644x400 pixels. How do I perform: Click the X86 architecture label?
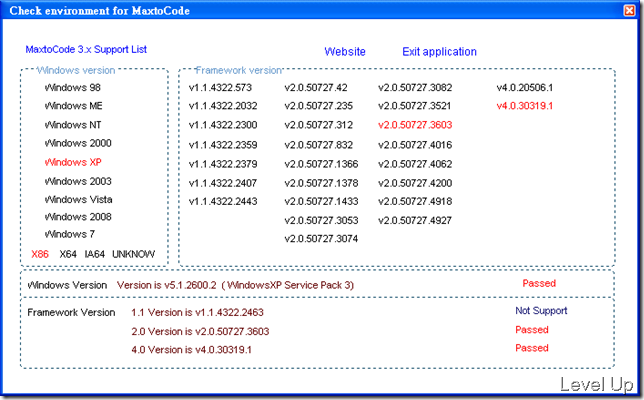(x=40, y=254)
